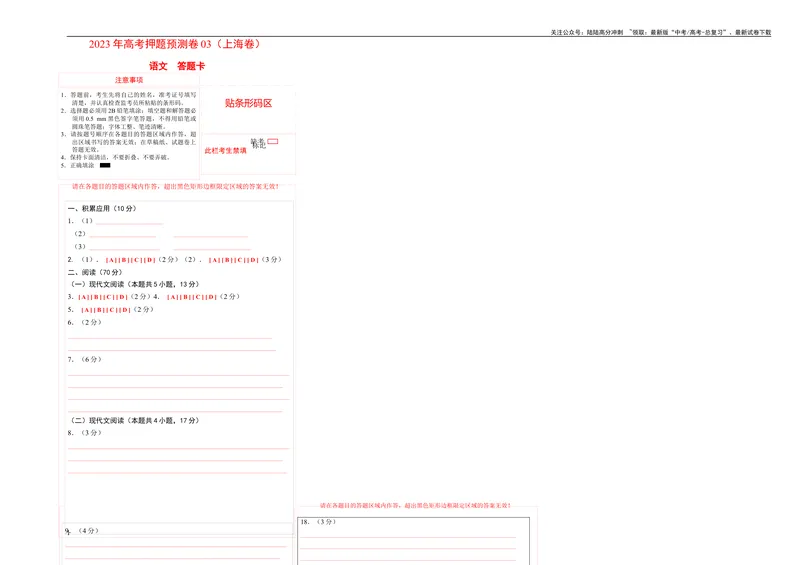Click the red answer-area warning above 积累应用

coord(175,187)
